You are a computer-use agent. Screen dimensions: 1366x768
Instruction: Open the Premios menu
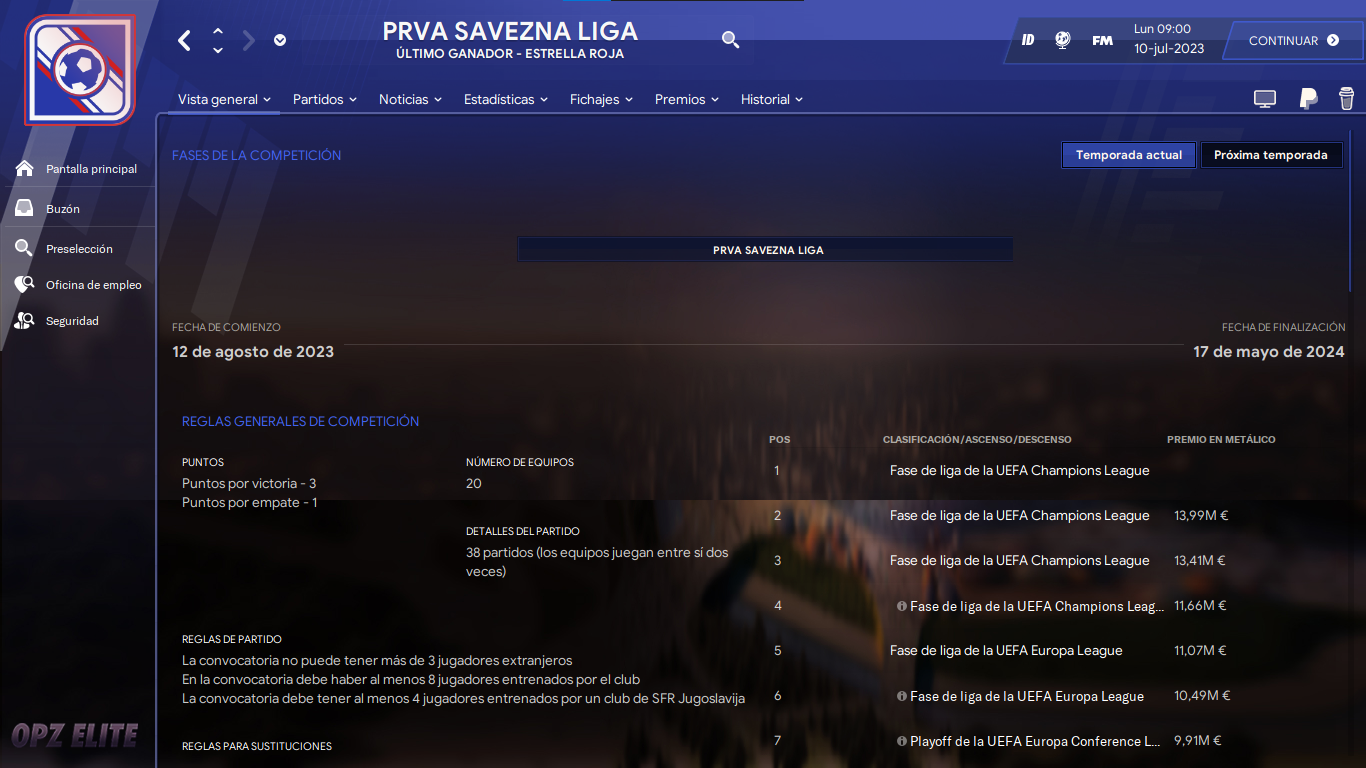click(x=687, y=99)
